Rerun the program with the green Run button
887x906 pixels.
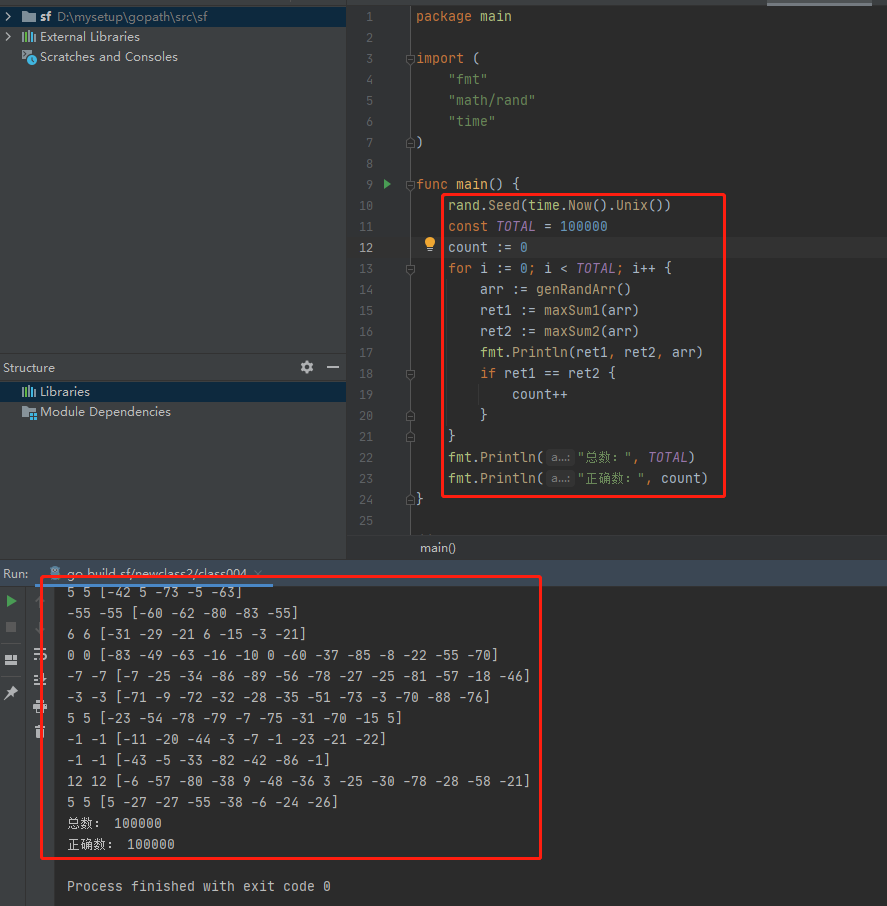(x=11, y=601)
